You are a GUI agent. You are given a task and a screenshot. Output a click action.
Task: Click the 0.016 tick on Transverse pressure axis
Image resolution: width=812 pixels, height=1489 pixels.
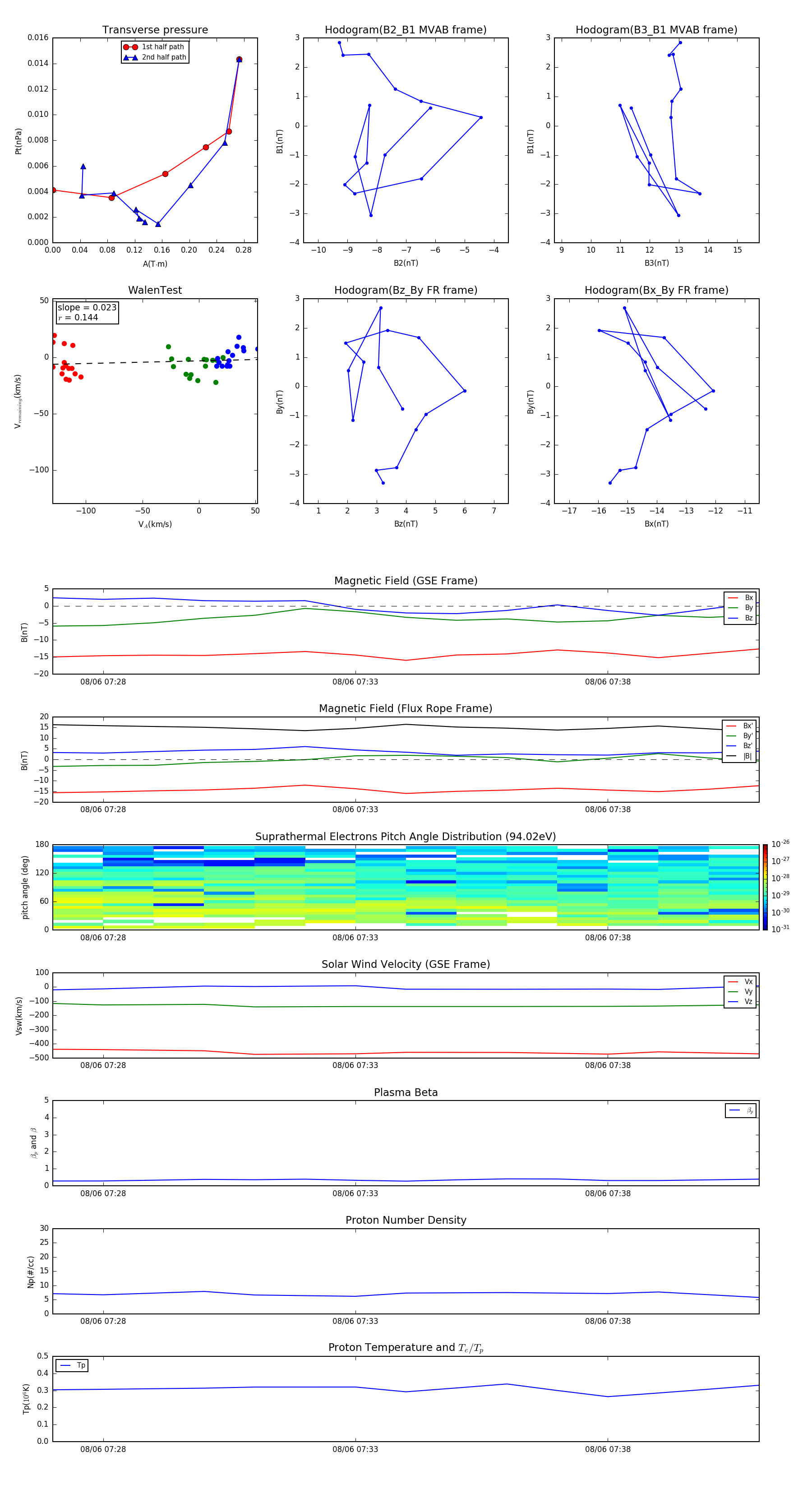tap(38, 37)
